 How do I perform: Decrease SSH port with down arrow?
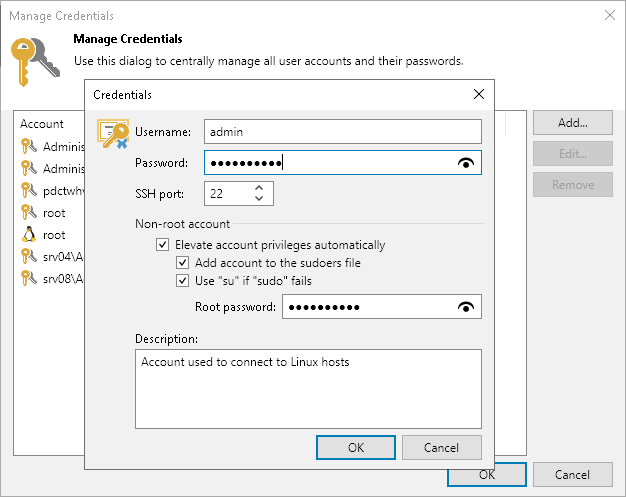click(258, 198)
